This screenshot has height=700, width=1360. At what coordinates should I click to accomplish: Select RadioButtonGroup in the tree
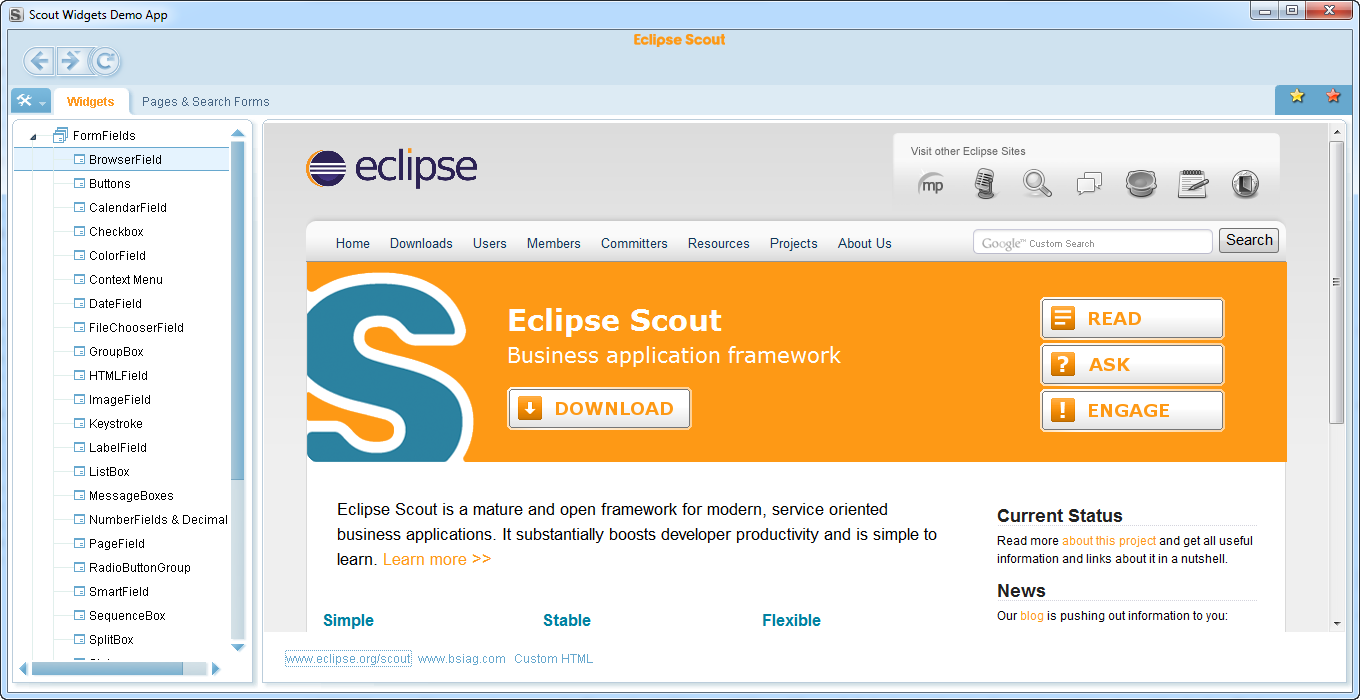(139, 567)
